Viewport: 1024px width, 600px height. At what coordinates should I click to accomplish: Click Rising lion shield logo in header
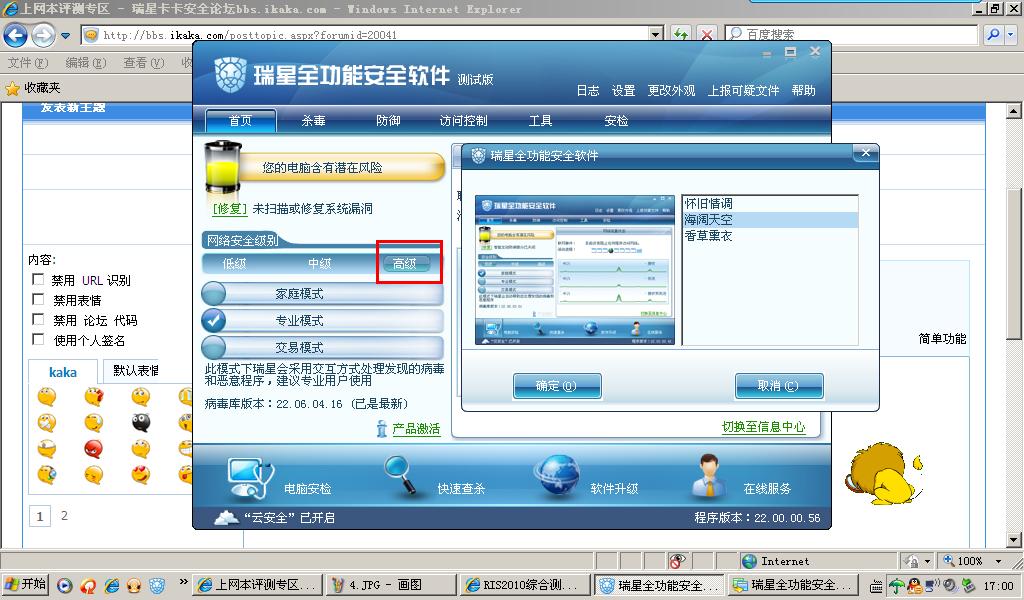231,74
